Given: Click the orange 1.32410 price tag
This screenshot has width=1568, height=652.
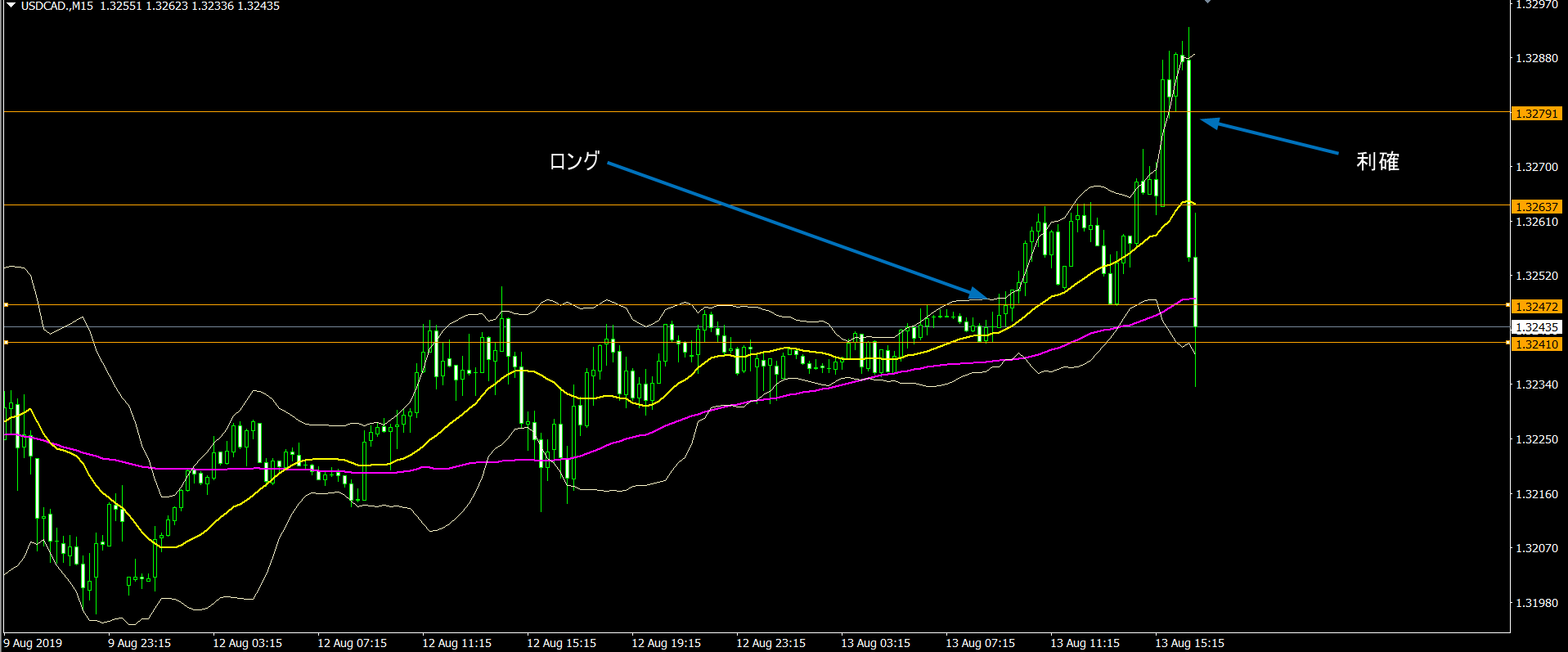Looking at the screenshot, I should [x=1537, y=344].
